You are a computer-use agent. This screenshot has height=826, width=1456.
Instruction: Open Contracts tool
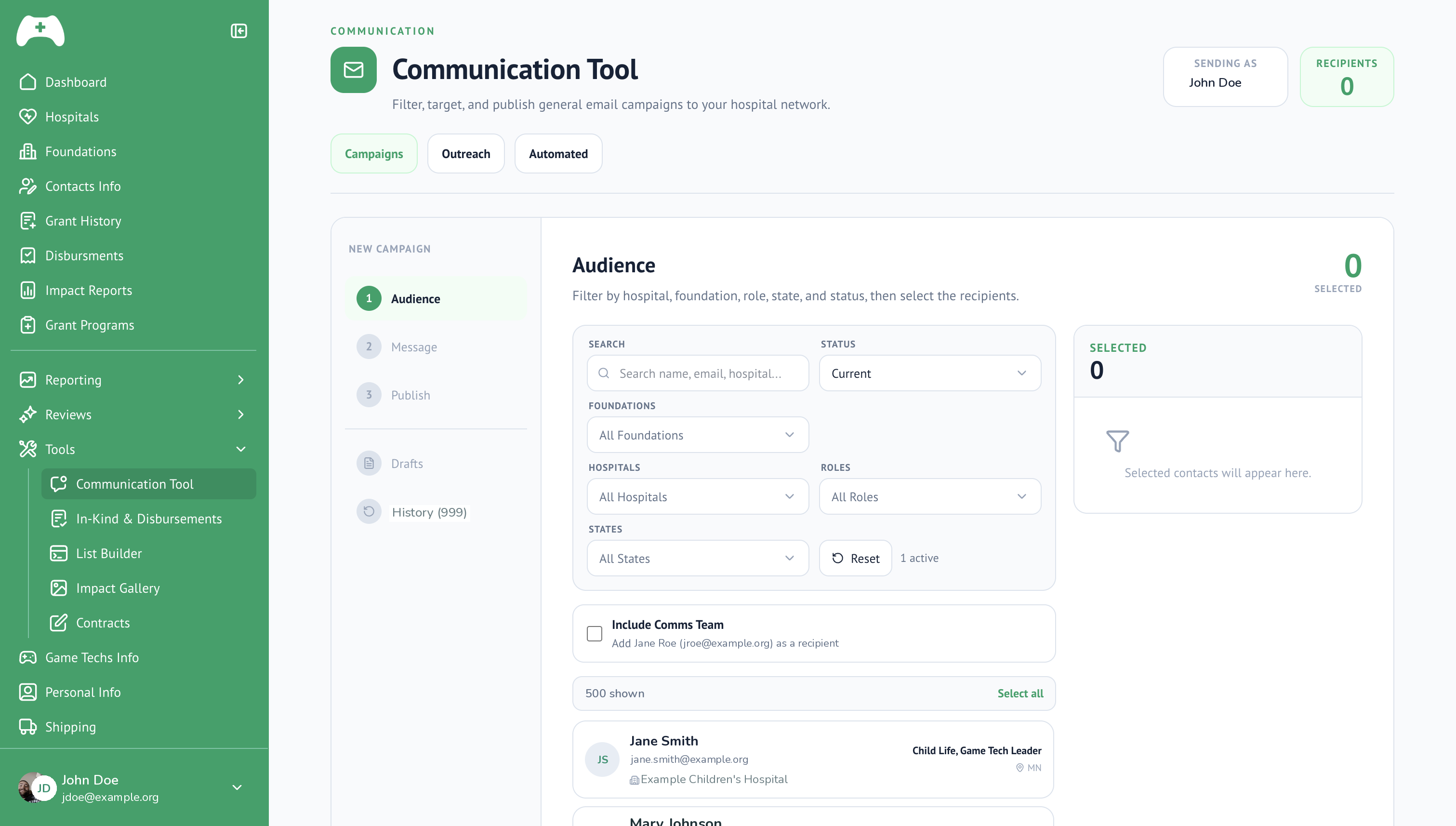tap(148, 622)
